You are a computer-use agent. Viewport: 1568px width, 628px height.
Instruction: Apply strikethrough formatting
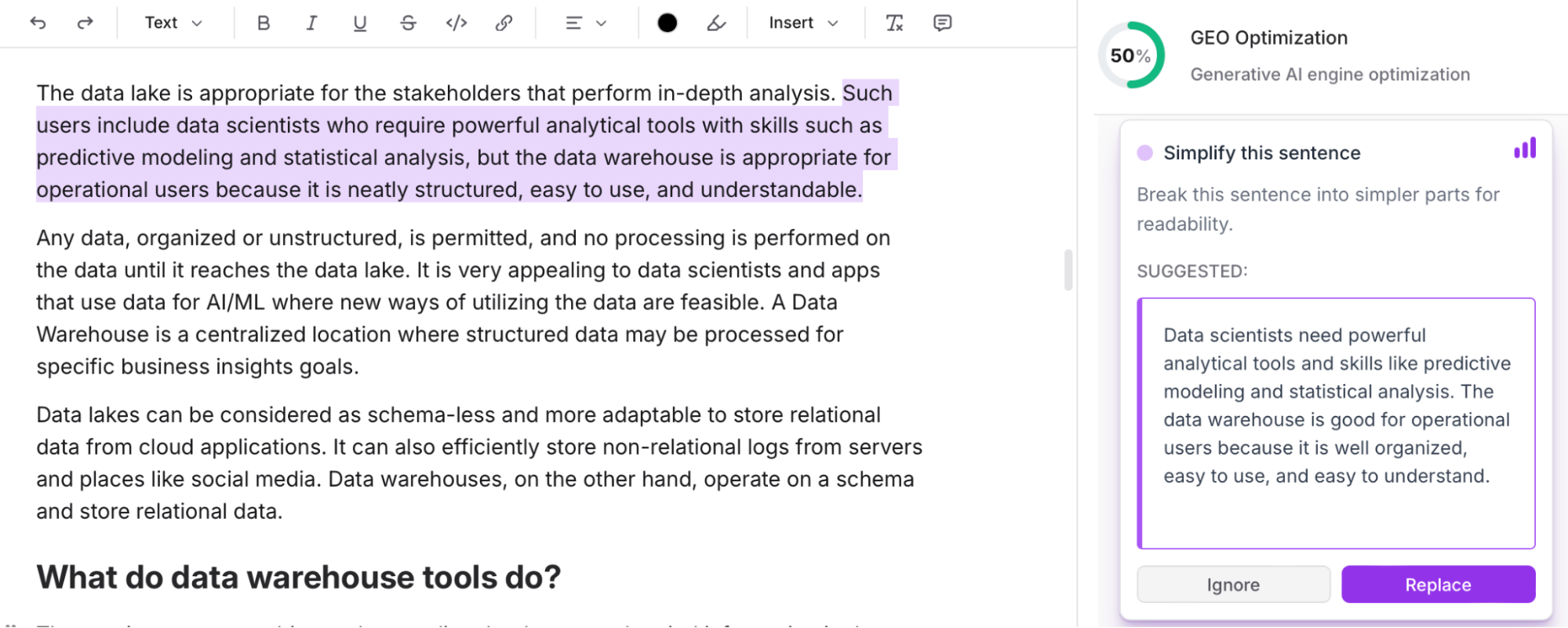(x=408, y=23)
